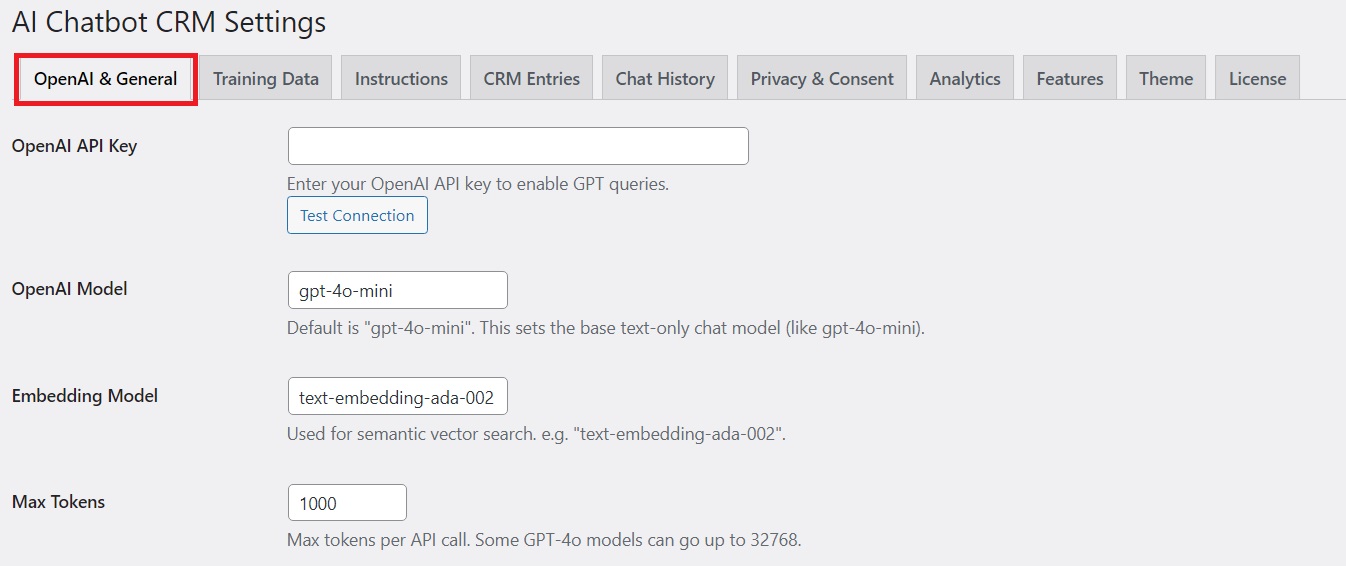Go to the Instructions tab
This screenshot has width=1346, height=566.
pos(401,79)
